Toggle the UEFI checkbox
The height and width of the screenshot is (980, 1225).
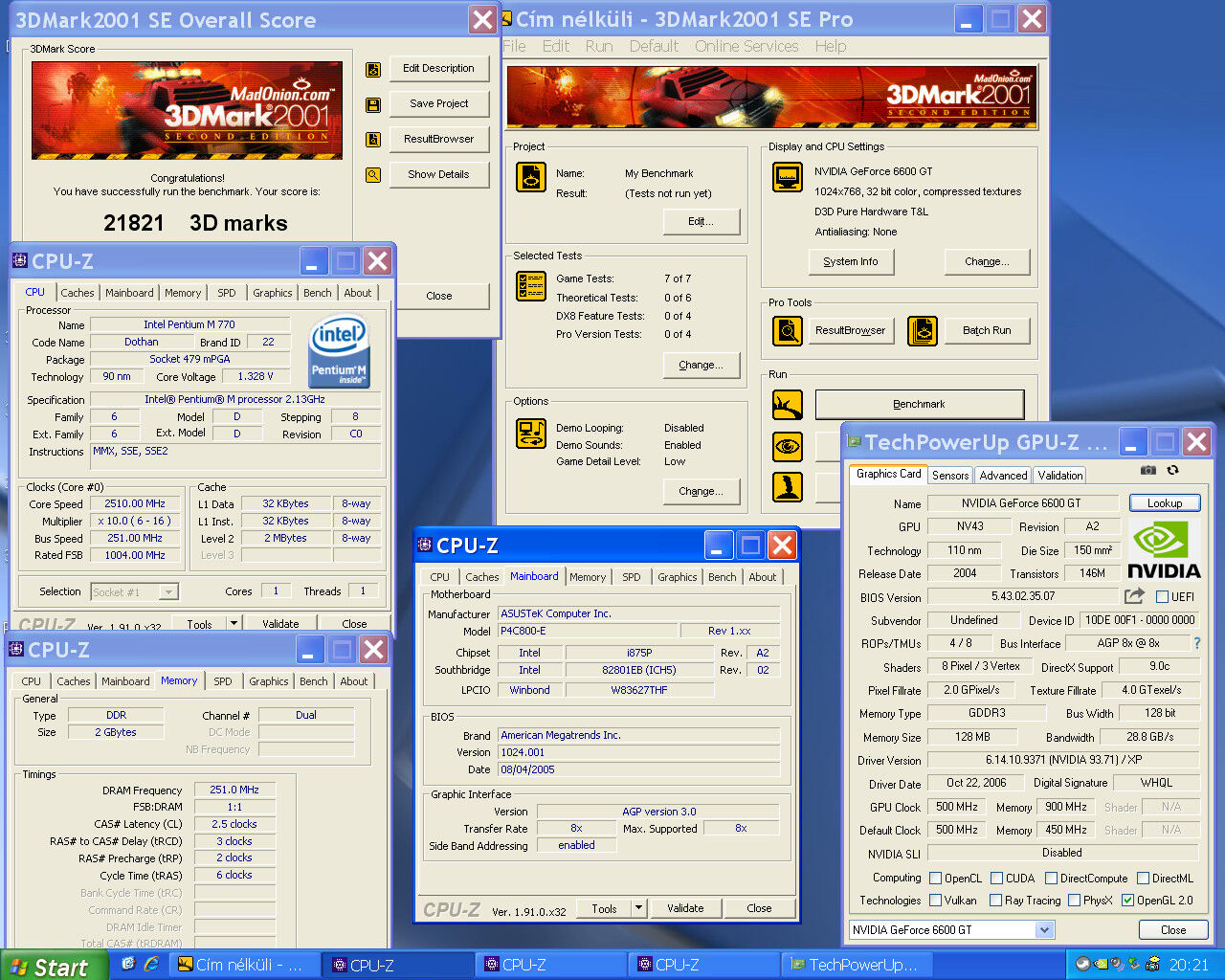point(1162,597)
